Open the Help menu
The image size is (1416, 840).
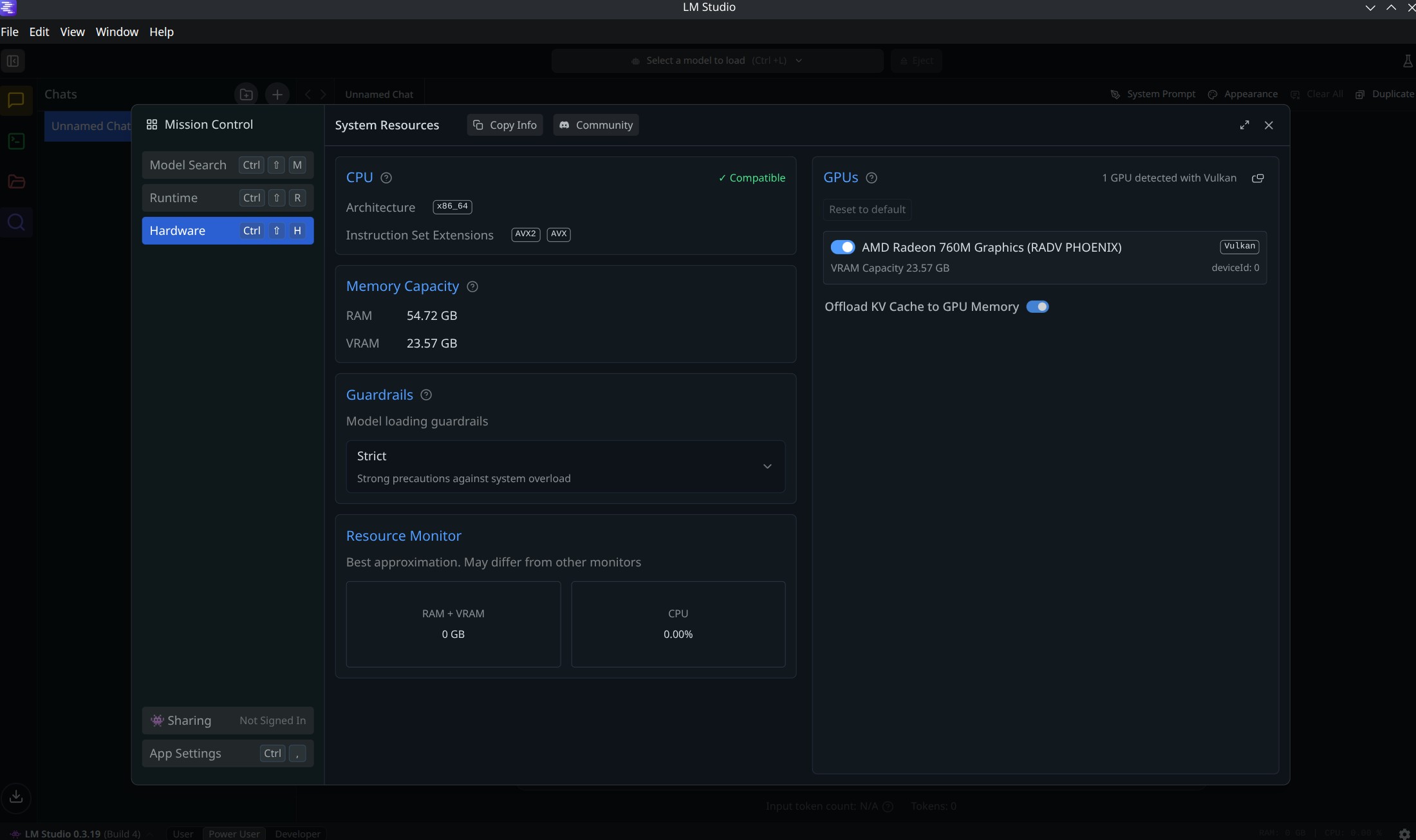click(x=162, y=32)
